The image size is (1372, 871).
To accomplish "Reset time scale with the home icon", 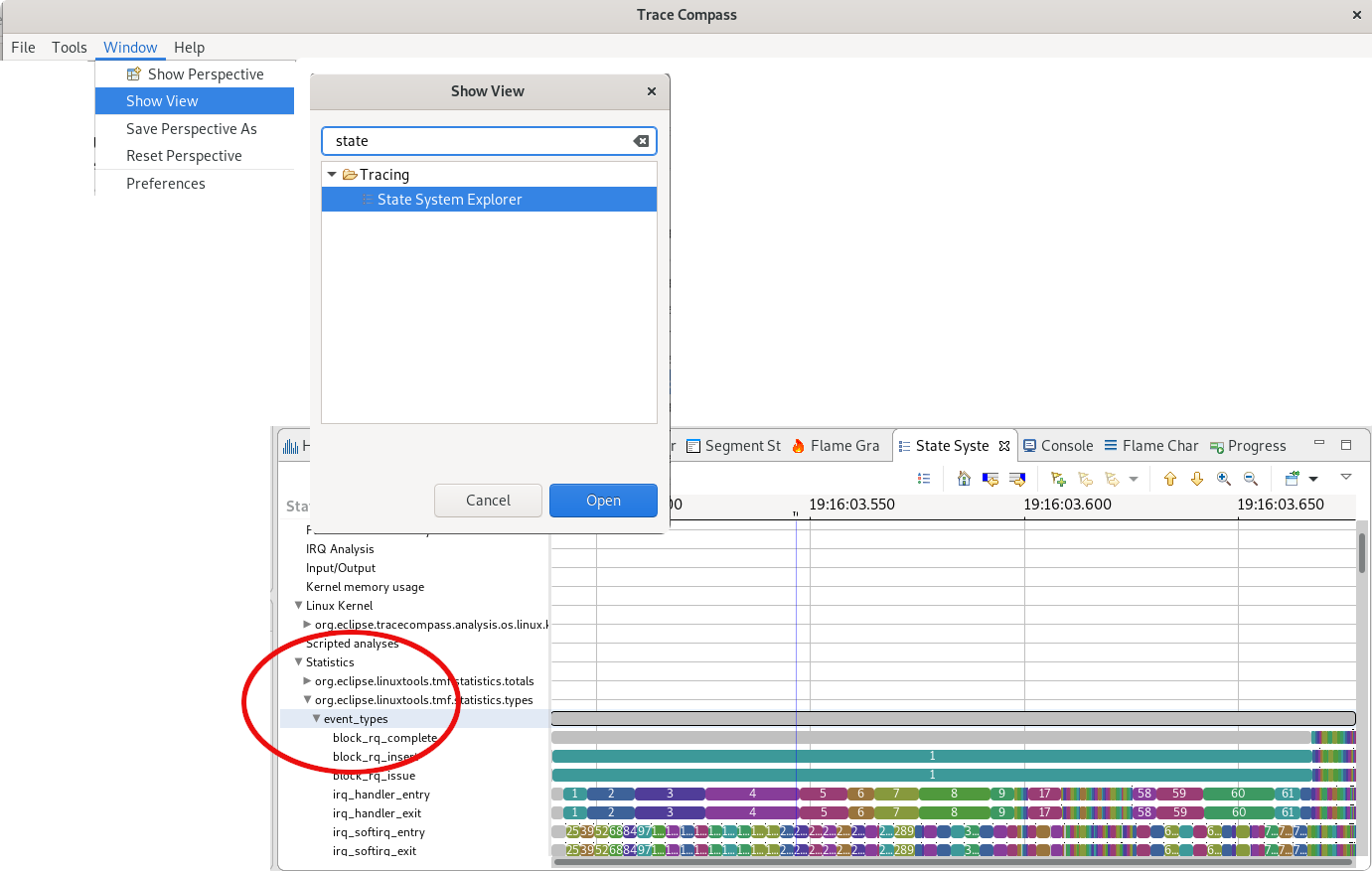I will (964, 479).
